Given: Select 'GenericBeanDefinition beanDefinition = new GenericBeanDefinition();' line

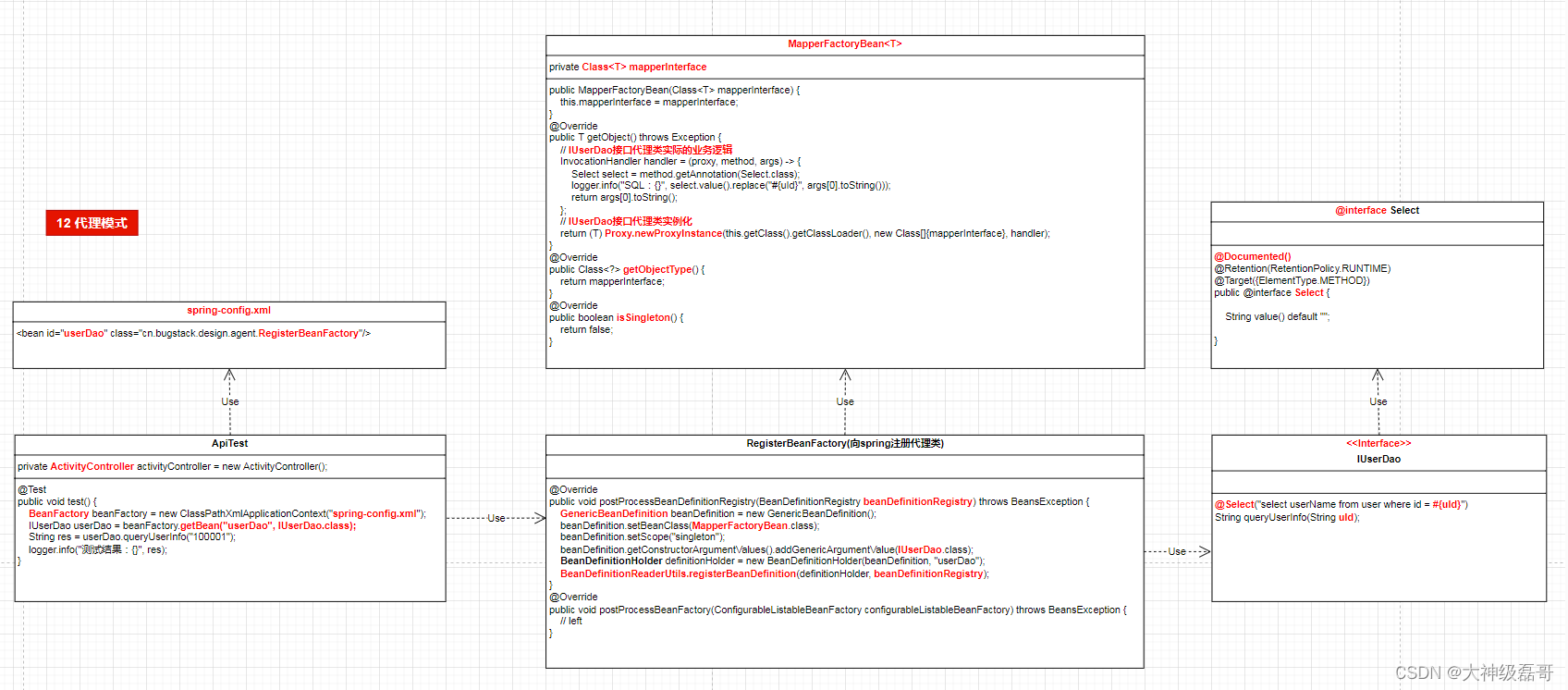Looking at the screenshot, I should [718, 514].
